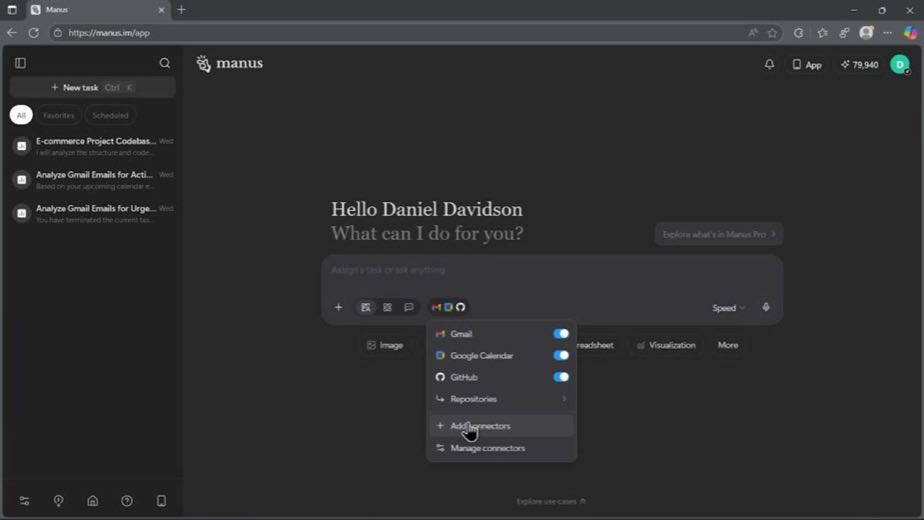Open connectors icon group in prompt box
The image size is (924, 520).
tap(448, 307)
